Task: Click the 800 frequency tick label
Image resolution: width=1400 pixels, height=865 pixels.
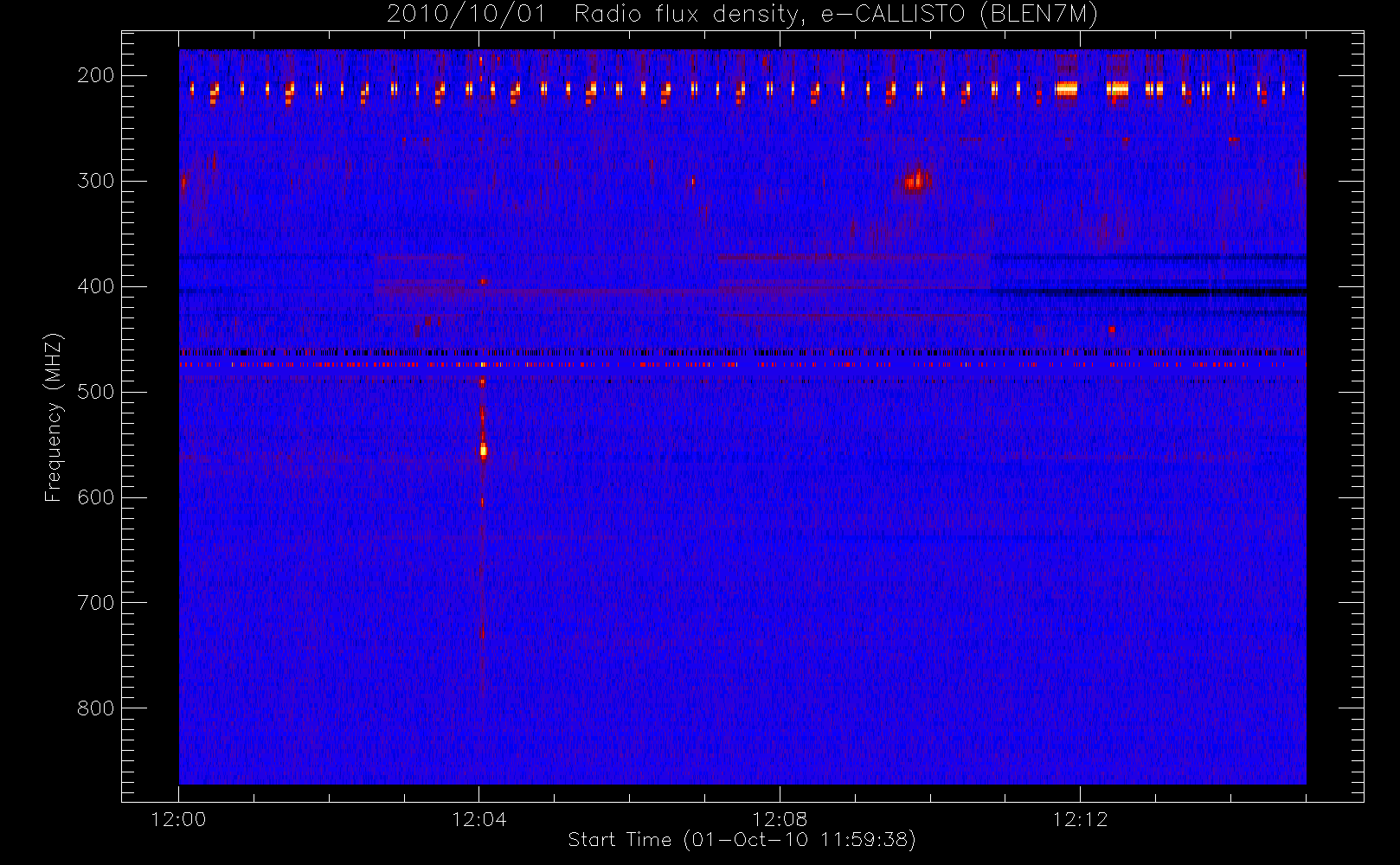Action: (95, 708)
